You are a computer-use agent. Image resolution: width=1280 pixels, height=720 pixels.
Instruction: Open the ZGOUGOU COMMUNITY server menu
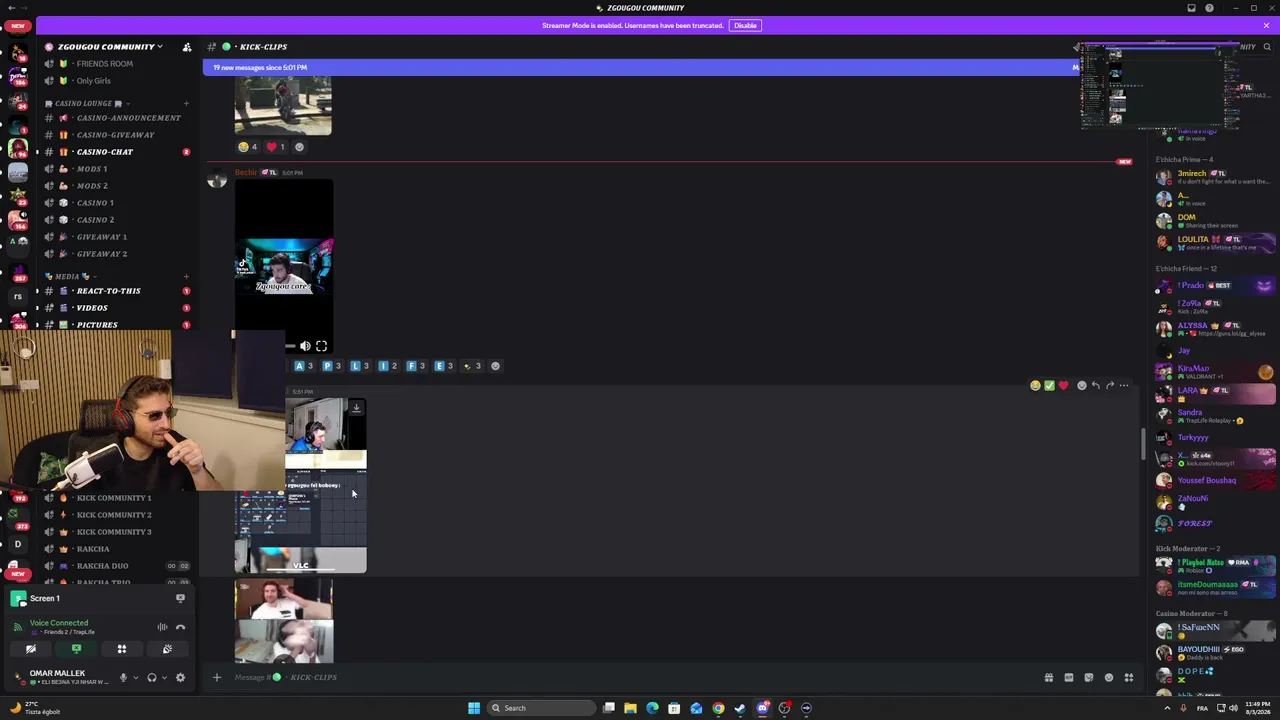point(110,47)
